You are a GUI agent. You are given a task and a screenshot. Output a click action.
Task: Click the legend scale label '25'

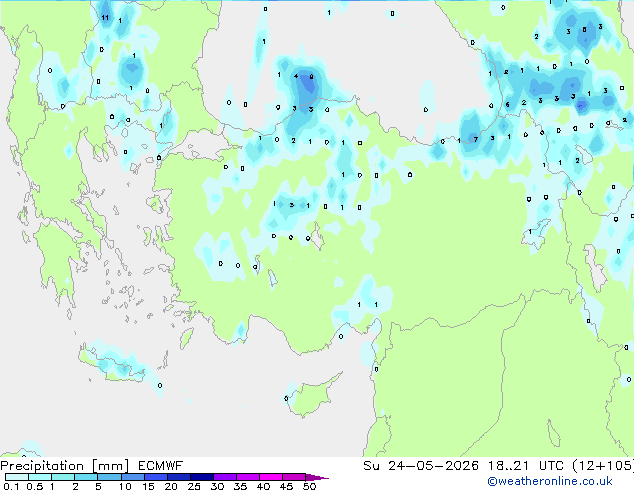tap(194, 486)
